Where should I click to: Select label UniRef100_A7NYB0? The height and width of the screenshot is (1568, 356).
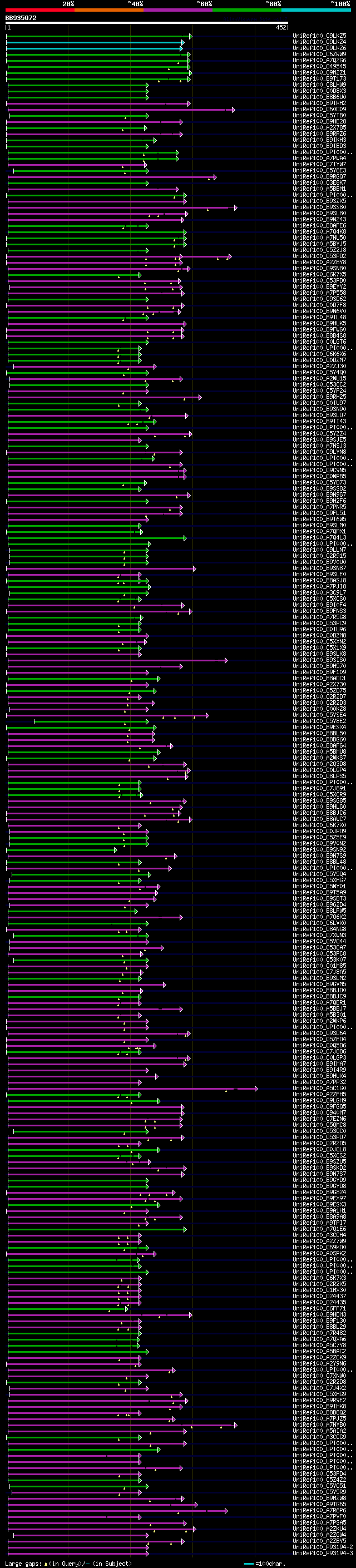[319, 1424]
